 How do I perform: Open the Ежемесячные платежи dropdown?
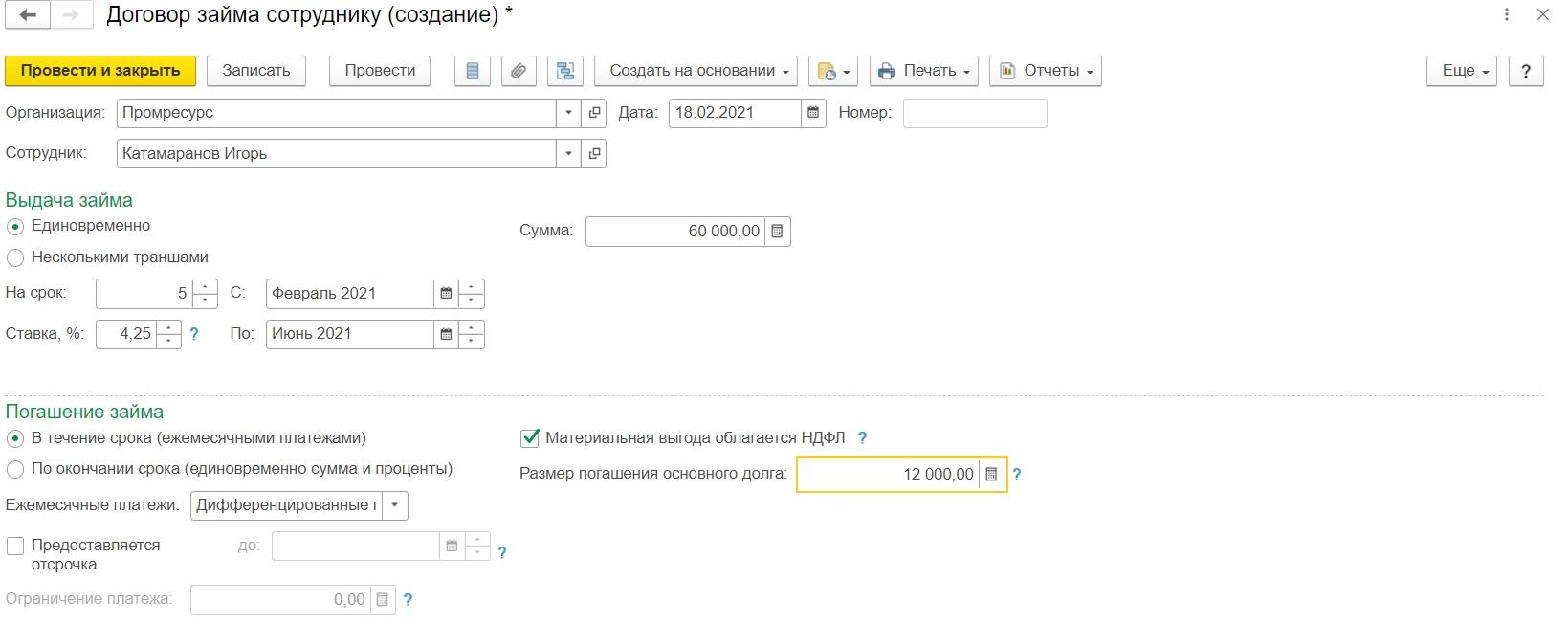coord(394,505)
